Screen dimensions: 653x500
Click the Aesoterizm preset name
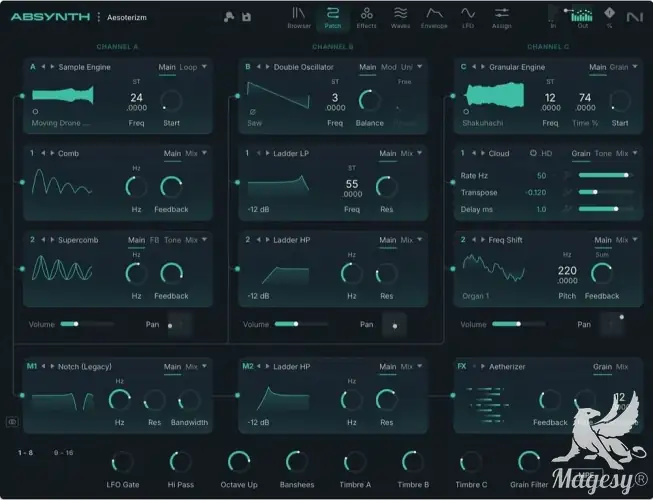pyautogui.click(x=127, y=17)
